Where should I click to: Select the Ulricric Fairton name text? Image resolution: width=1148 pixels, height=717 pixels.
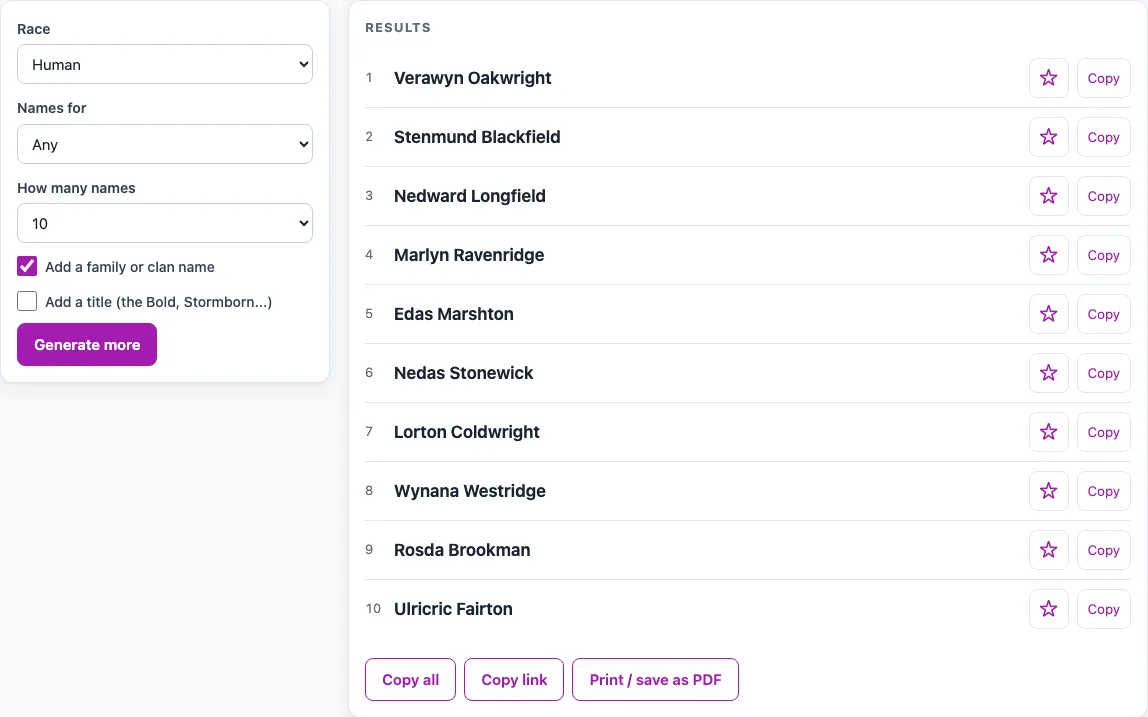pos(453,609)
